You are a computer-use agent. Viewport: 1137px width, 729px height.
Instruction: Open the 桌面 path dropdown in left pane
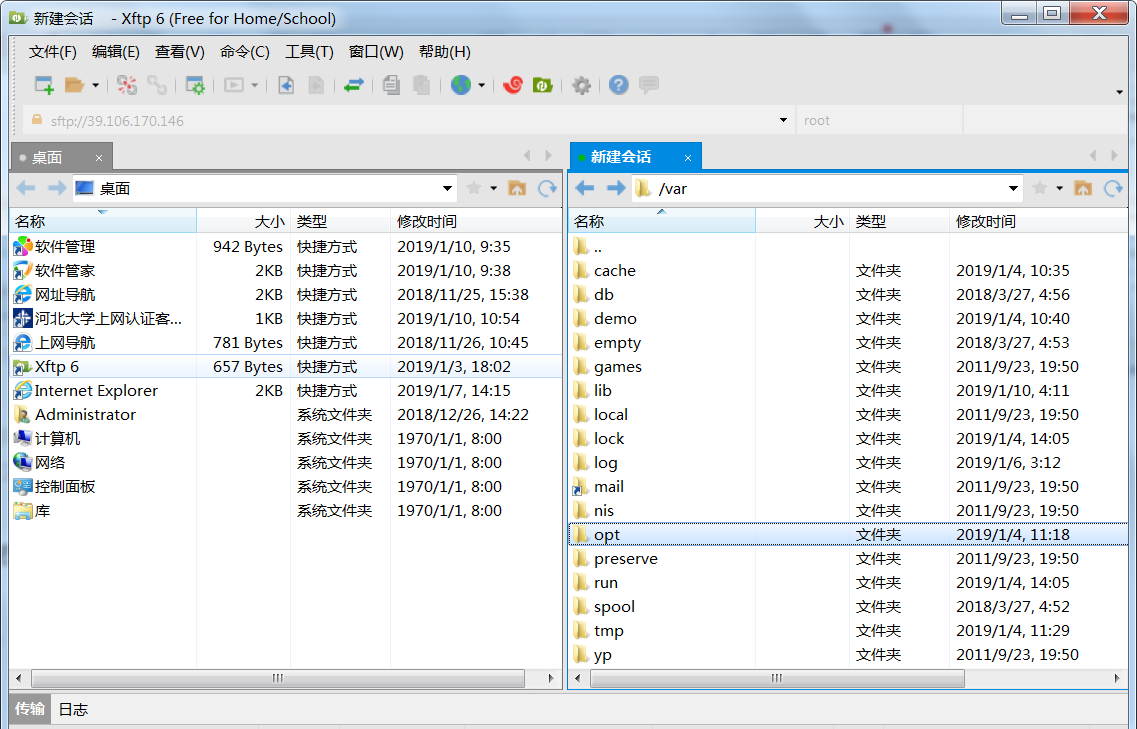[x=446, y=188]
